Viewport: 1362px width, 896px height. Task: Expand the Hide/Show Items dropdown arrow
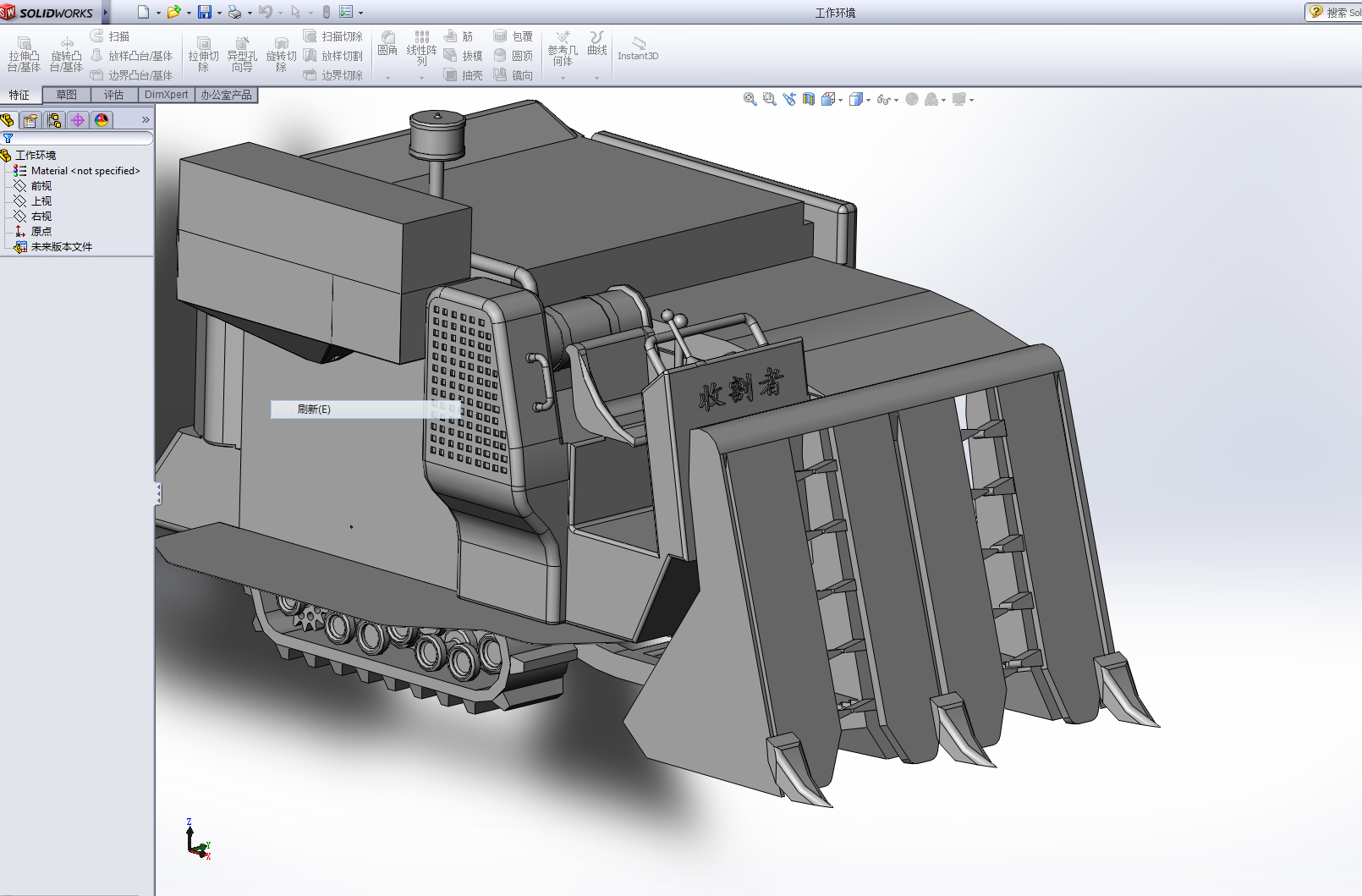(x=896, y=100)
